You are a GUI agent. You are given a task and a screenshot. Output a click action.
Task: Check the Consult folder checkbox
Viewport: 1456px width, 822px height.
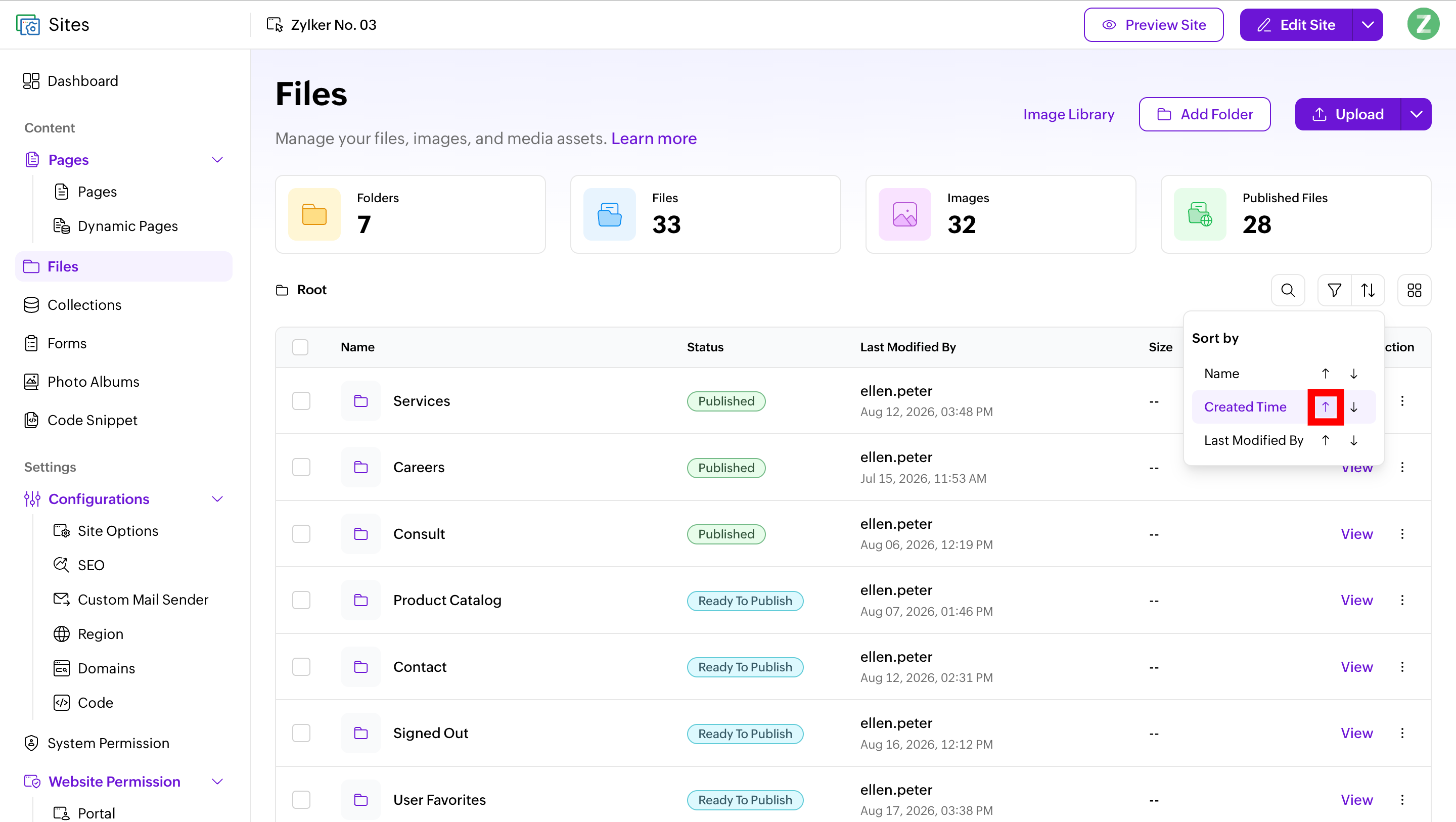(301, 534)
